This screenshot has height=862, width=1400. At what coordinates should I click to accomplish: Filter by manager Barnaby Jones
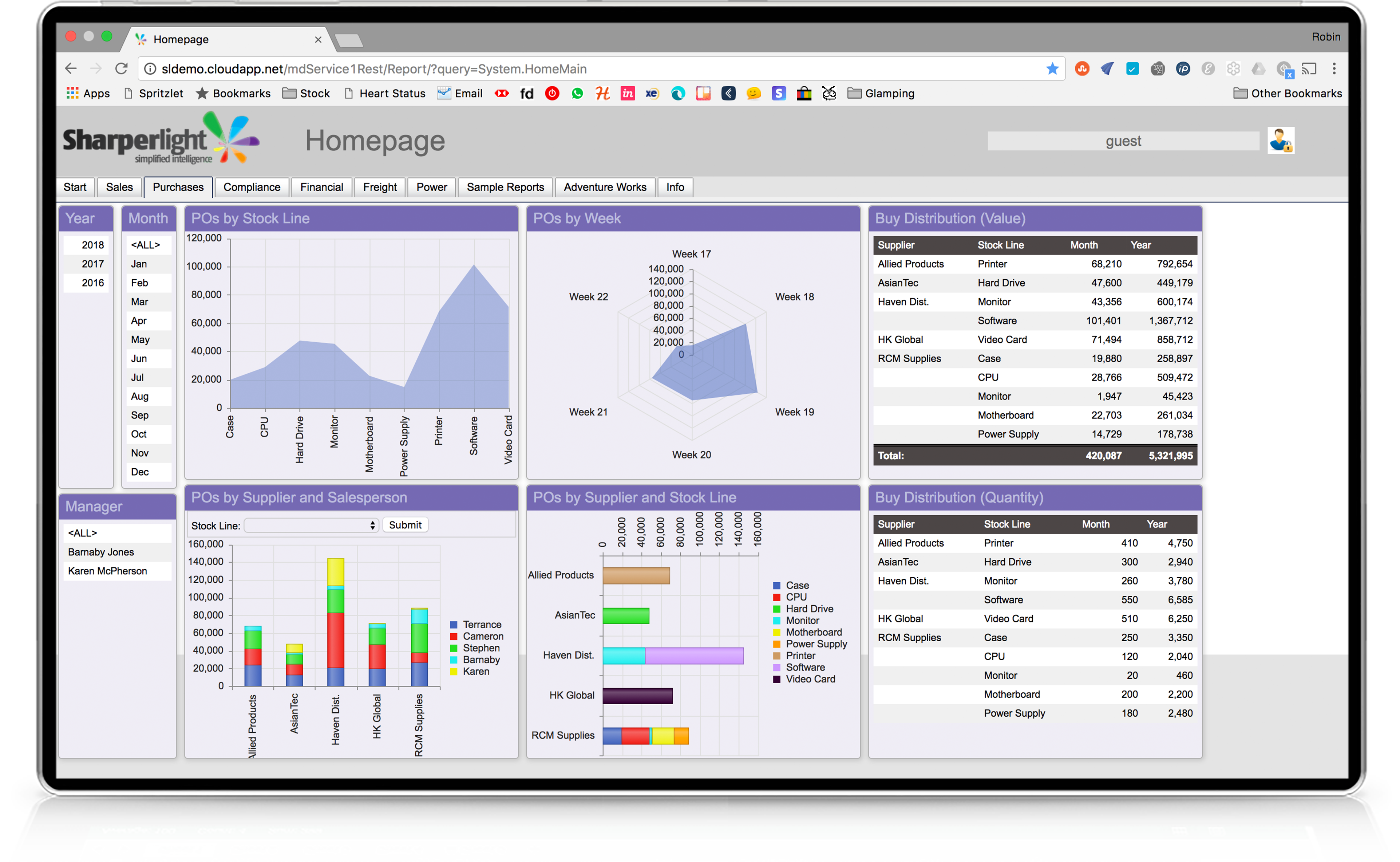[117, 552]
